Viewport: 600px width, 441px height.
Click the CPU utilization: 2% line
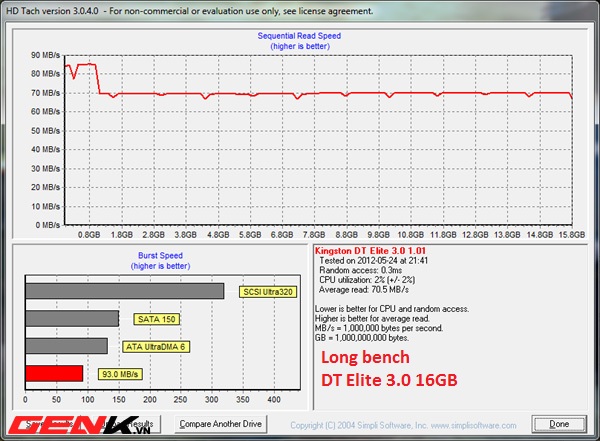pos(367,280)
